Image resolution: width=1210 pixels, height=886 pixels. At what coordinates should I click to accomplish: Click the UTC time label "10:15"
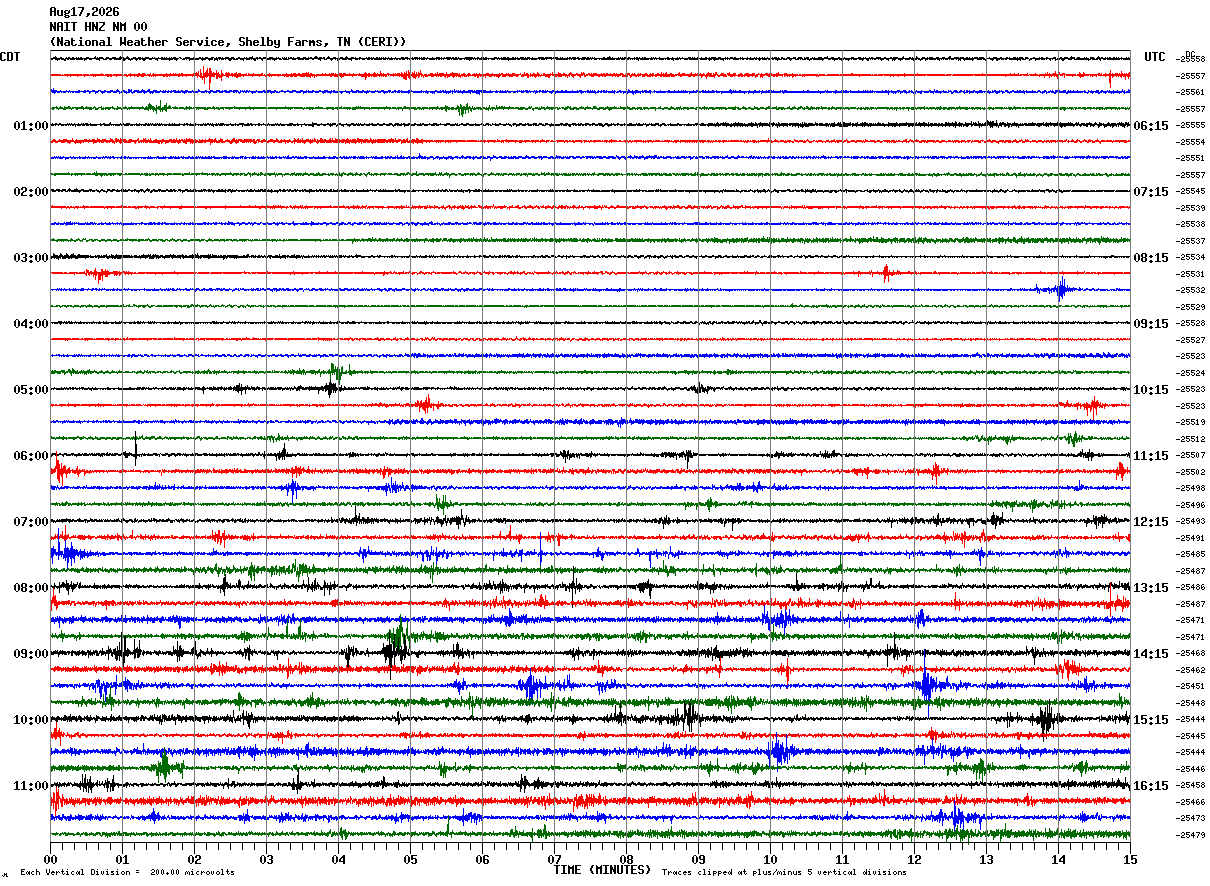coord(1151,390)
